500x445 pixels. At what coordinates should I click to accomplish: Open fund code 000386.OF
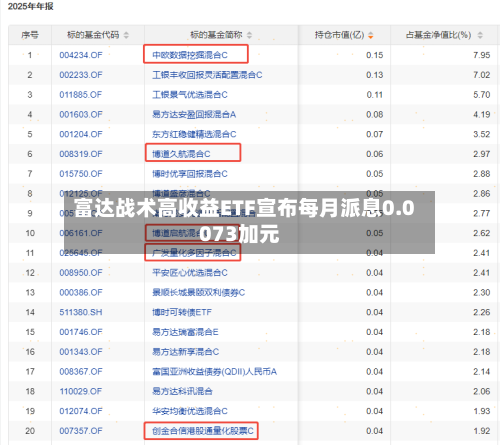(x=81, y=292)
